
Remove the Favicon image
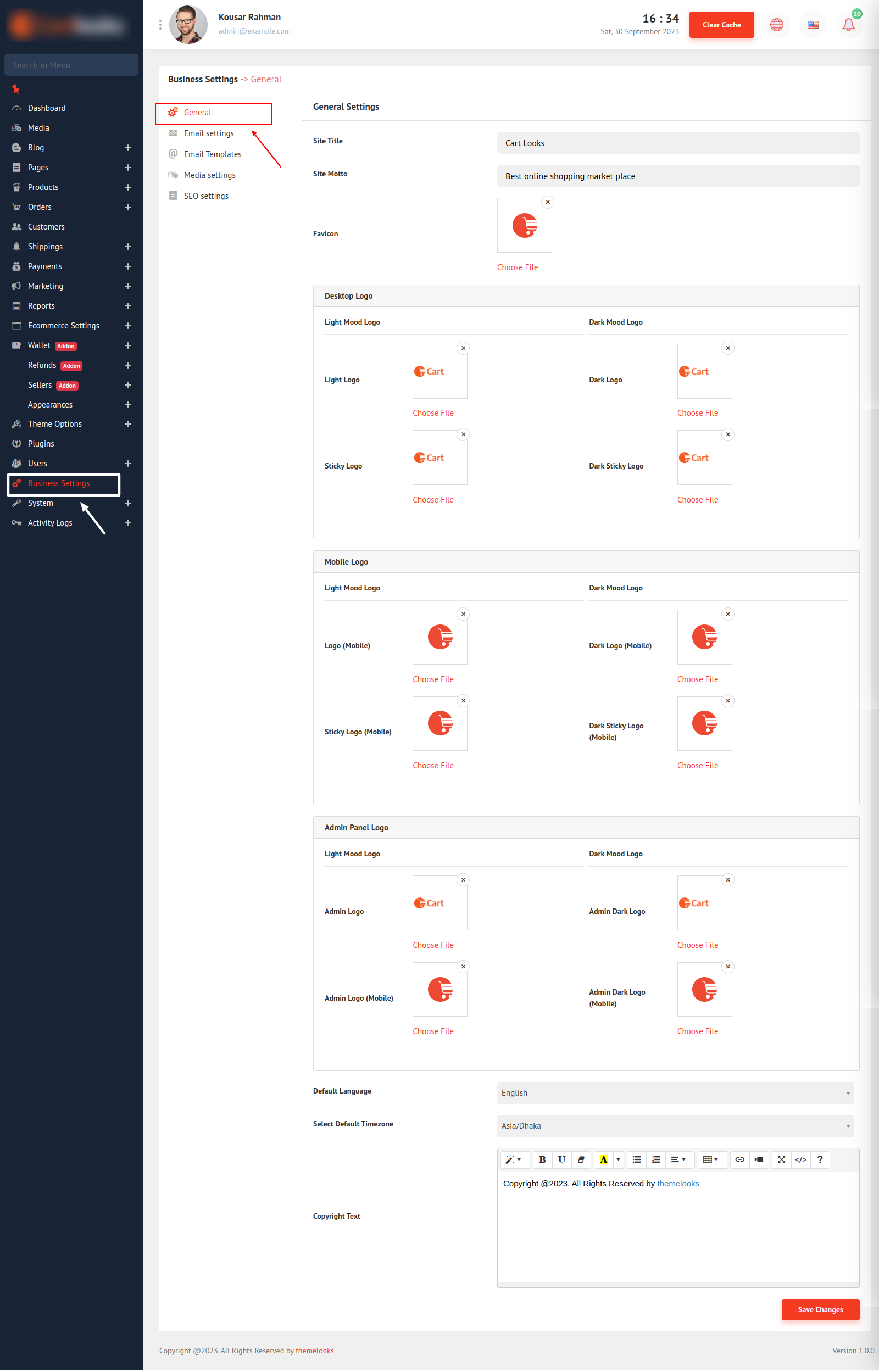click(548, 203)
